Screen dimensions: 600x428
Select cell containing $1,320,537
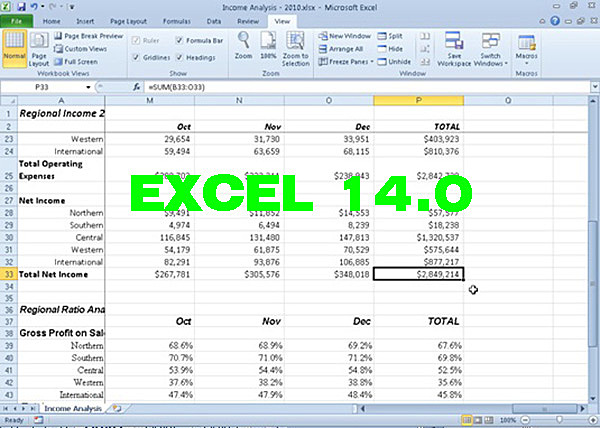coord(419,238)
